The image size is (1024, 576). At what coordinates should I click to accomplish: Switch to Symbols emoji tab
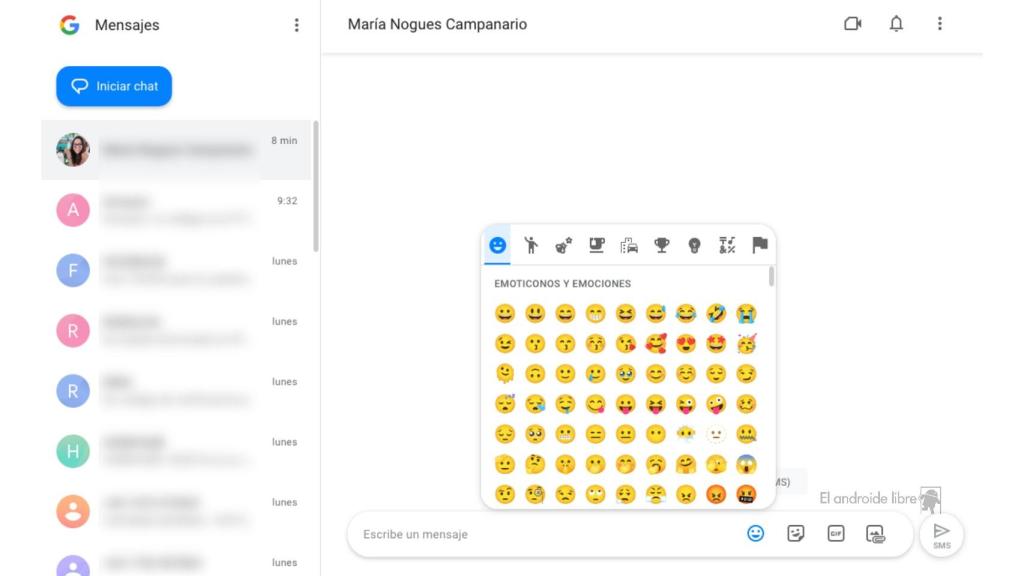tap(727, 246)
